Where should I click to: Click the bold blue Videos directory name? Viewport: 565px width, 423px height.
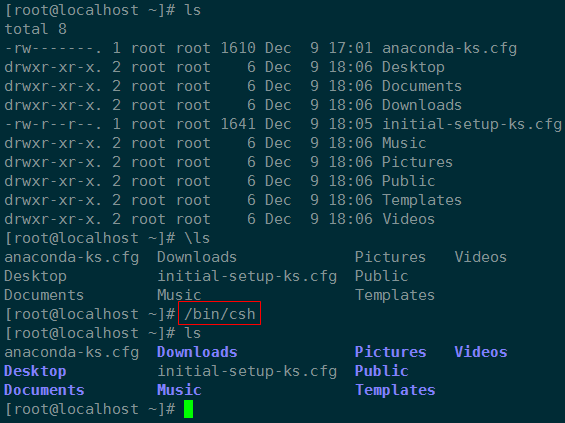(x=481, y=352)
